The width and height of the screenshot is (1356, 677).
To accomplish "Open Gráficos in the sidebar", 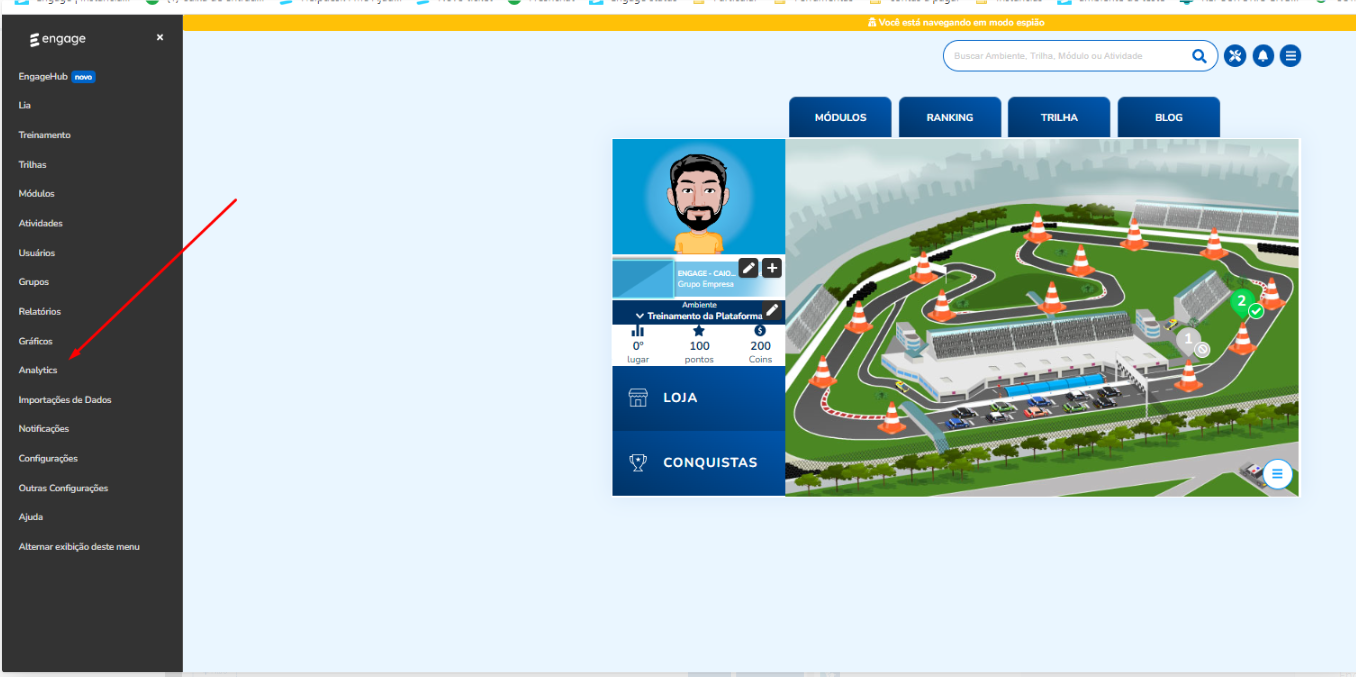I will tap(36, 341).
